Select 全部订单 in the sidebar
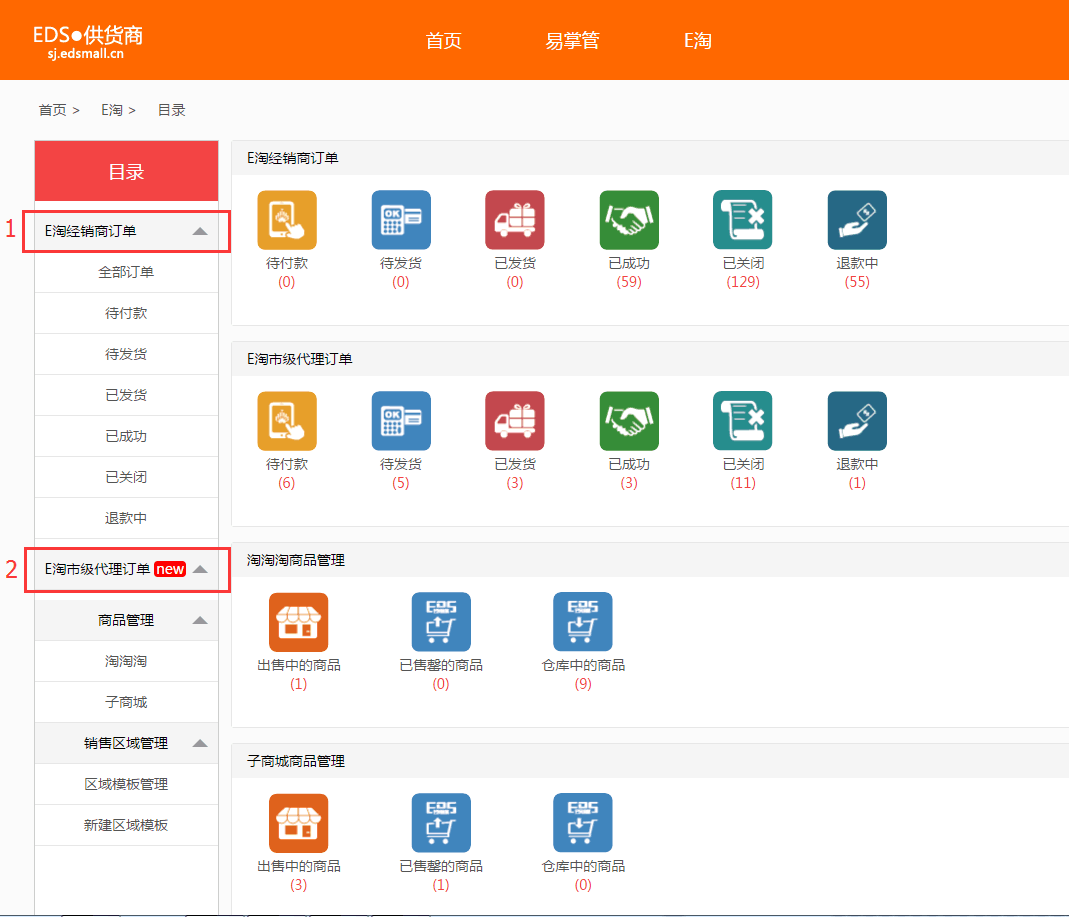 [x=126, y=272]
